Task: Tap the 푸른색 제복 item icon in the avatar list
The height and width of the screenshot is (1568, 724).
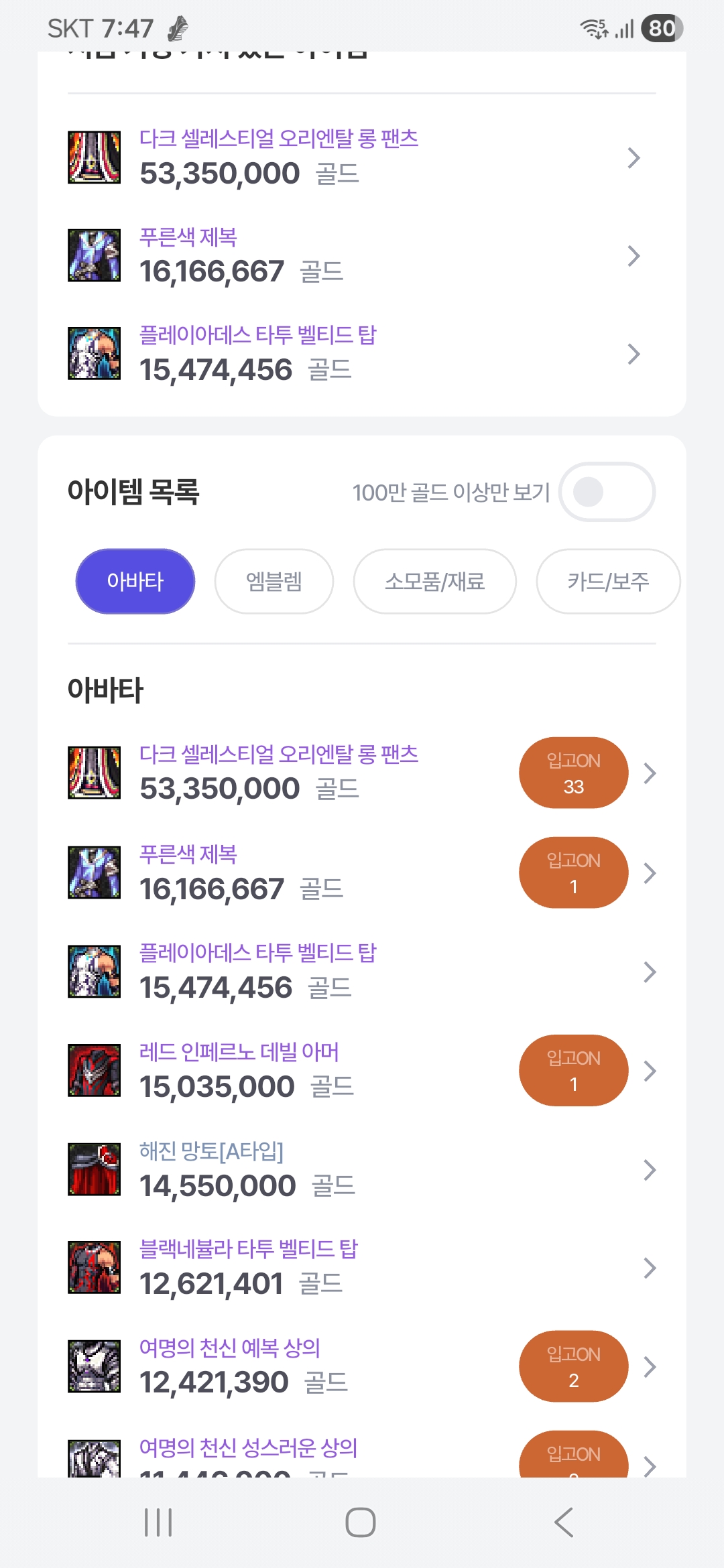Action: pos(95,872)
